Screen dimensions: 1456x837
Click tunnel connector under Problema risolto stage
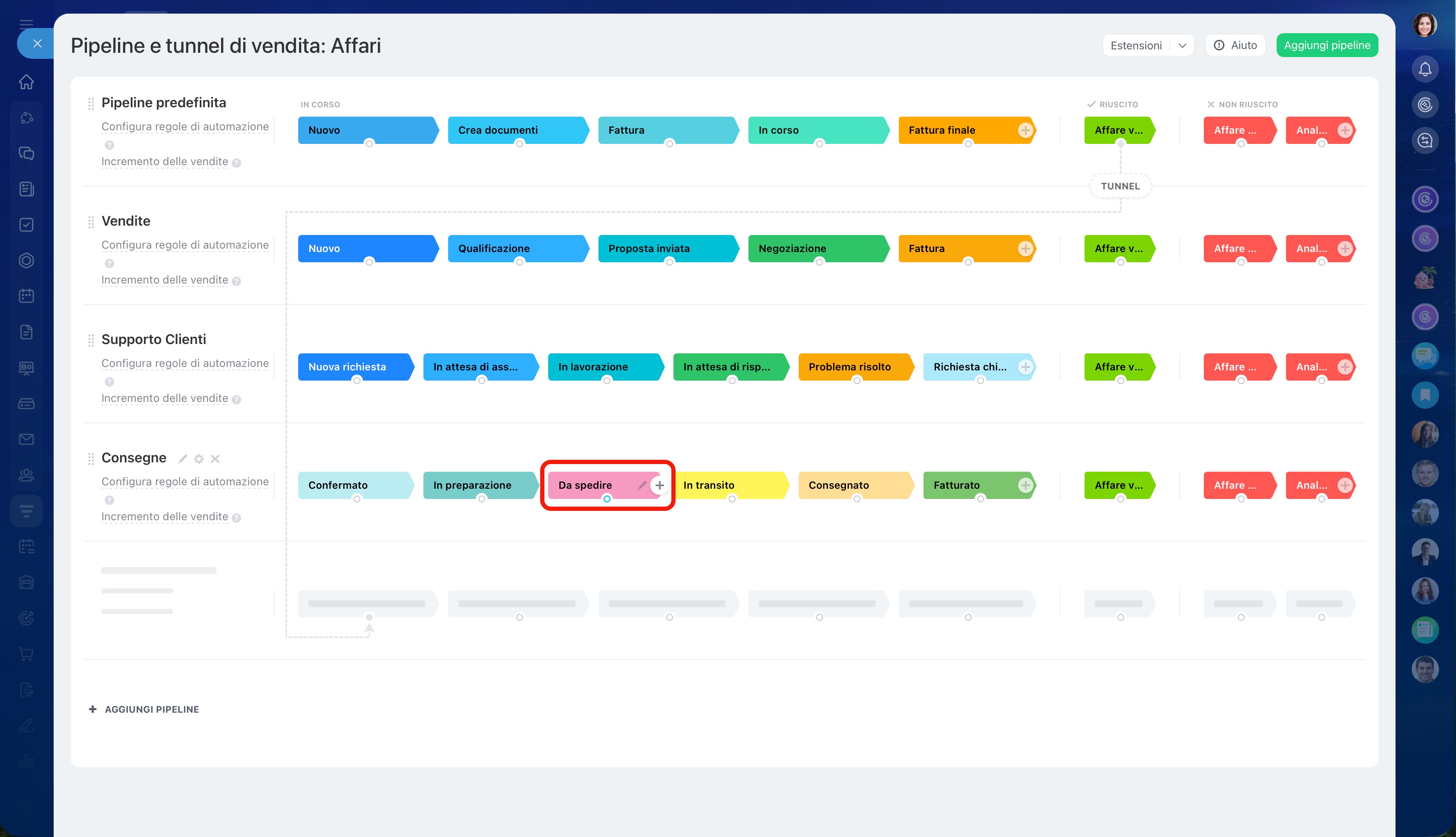[x=857, y=381]
